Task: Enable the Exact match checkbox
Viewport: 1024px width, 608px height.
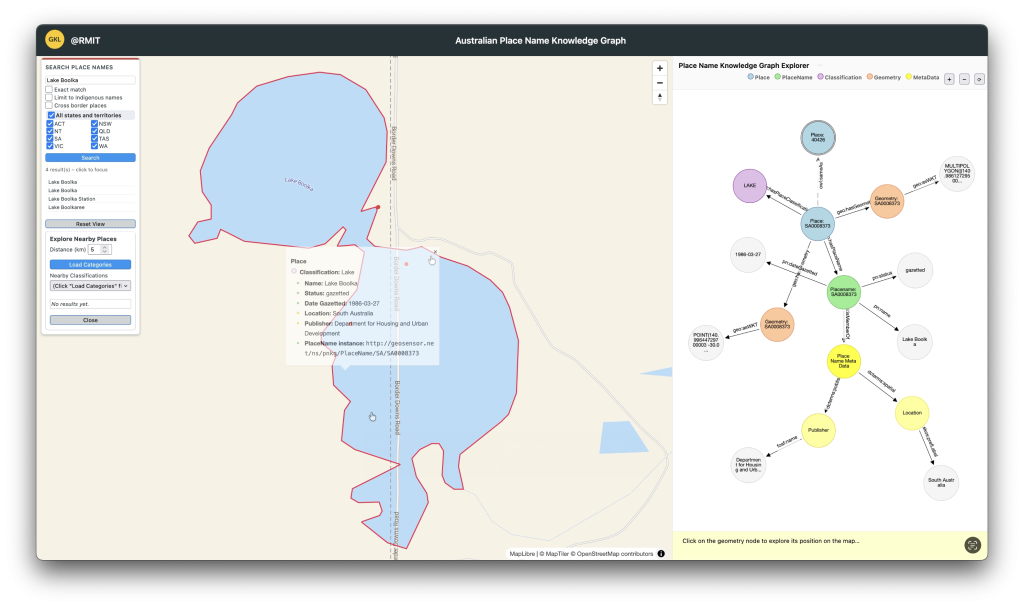Action: tap(49, 89)
